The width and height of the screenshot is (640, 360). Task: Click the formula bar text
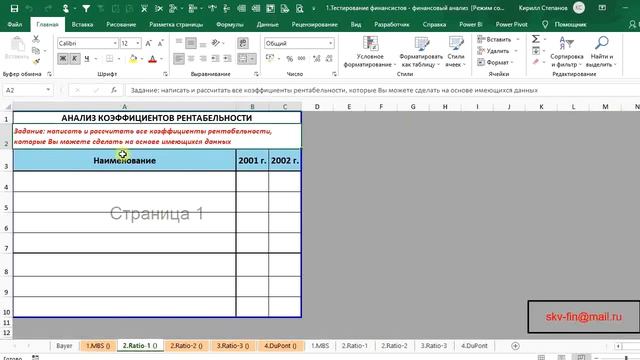pyautogui.click(x=334, y=90)
